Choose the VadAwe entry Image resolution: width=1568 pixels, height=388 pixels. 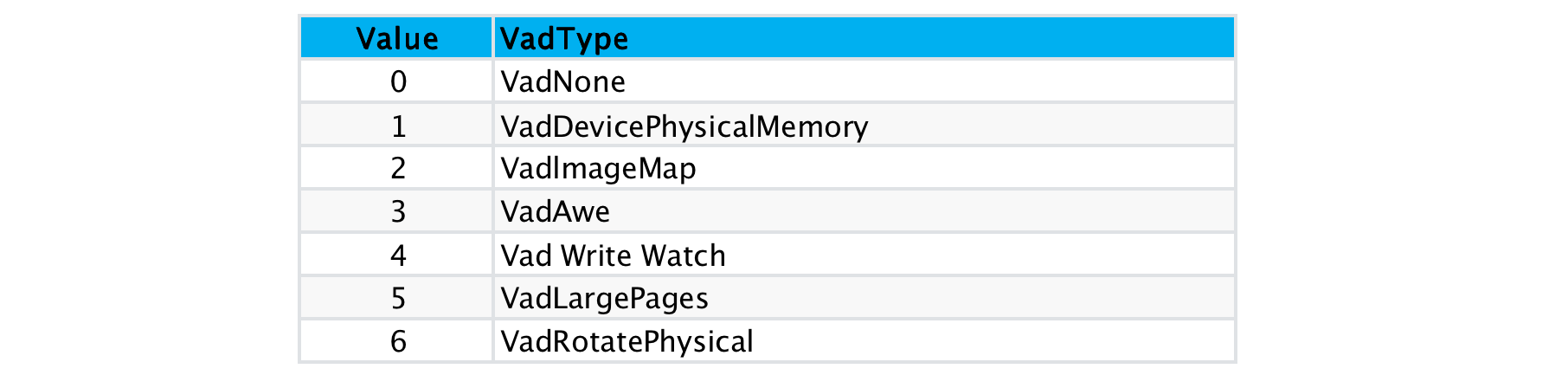point(555,212)
